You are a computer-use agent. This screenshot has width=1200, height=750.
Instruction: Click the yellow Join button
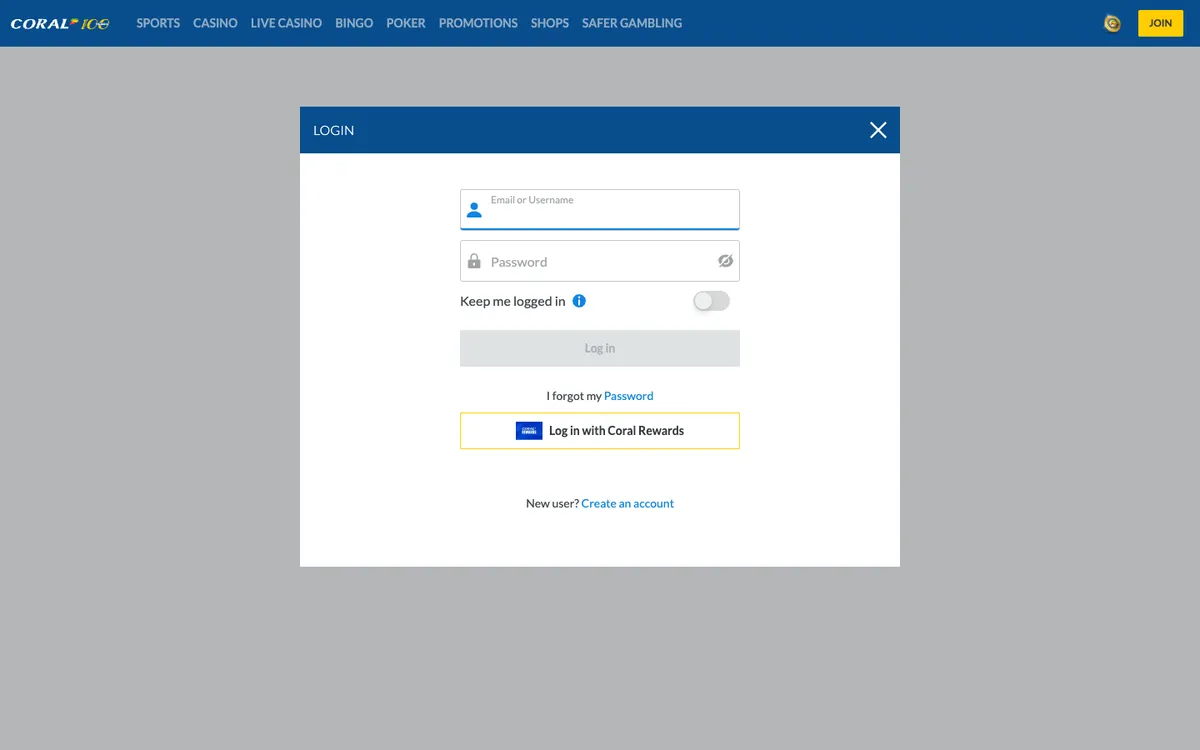(x=1160, y=23)
